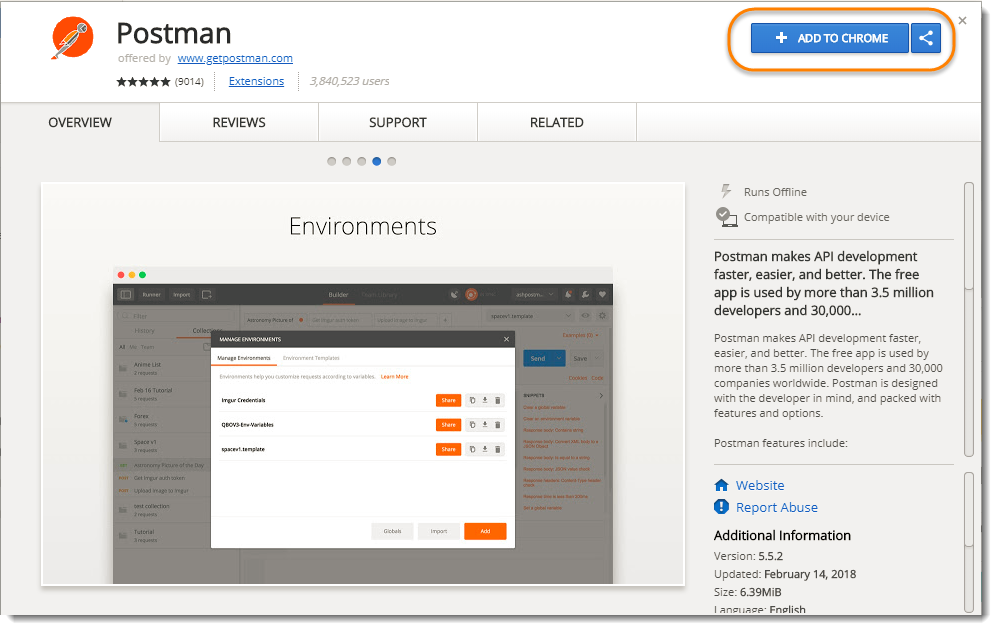Toggle the environment preview eye icon
This screenshot has height=630, width=997.
tap(584, 316)
